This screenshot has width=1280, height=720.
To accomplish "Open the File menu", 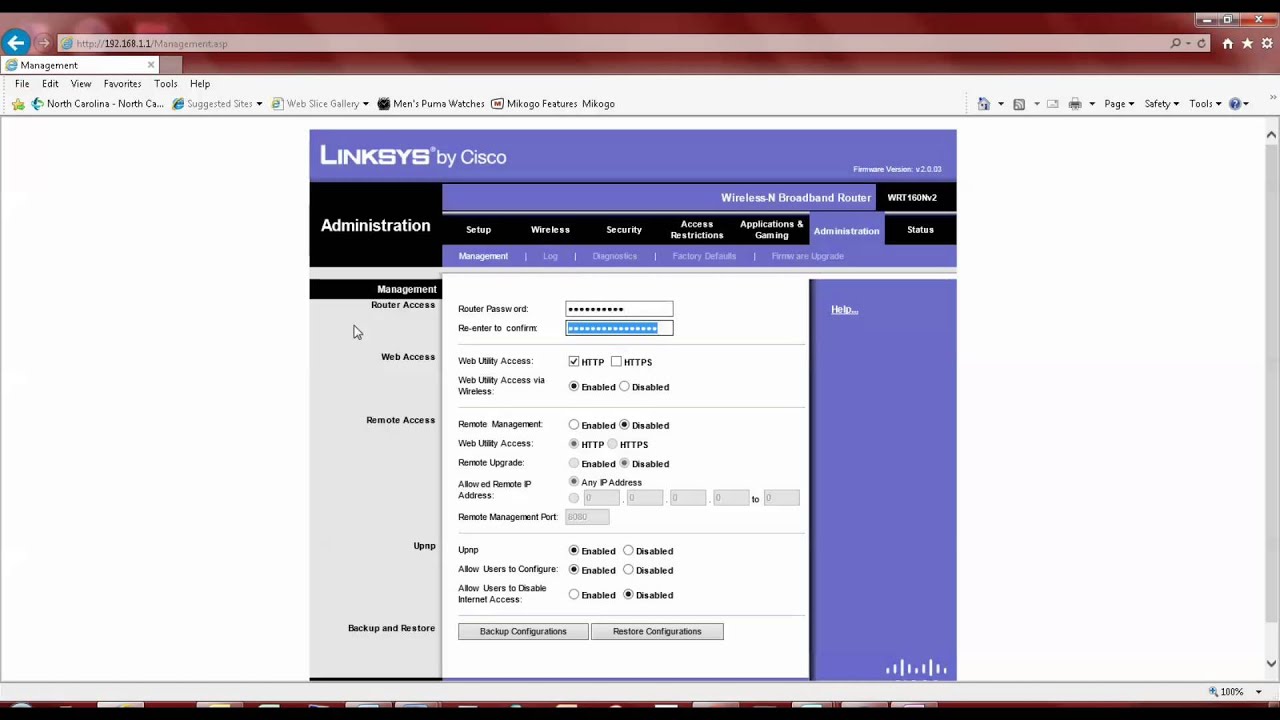I will [x=22, y=84].
